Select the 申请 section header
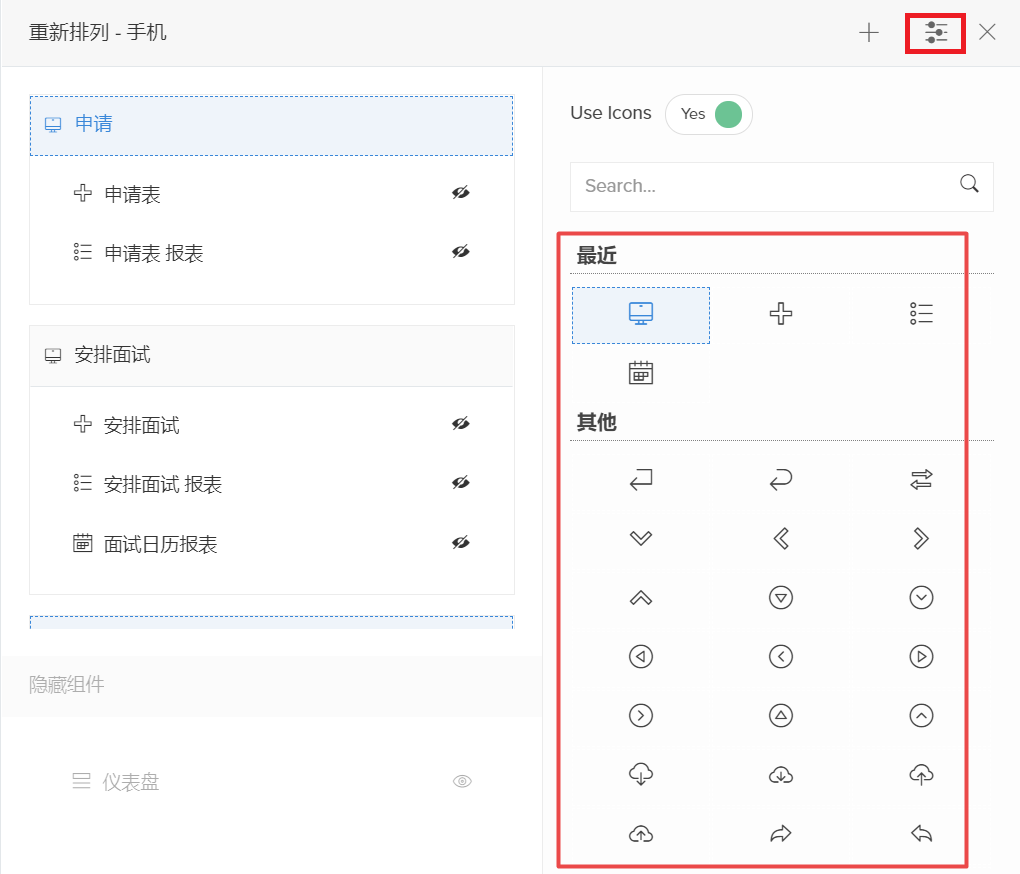Screen dimensions: 1020x874 (x=271, y=125)
